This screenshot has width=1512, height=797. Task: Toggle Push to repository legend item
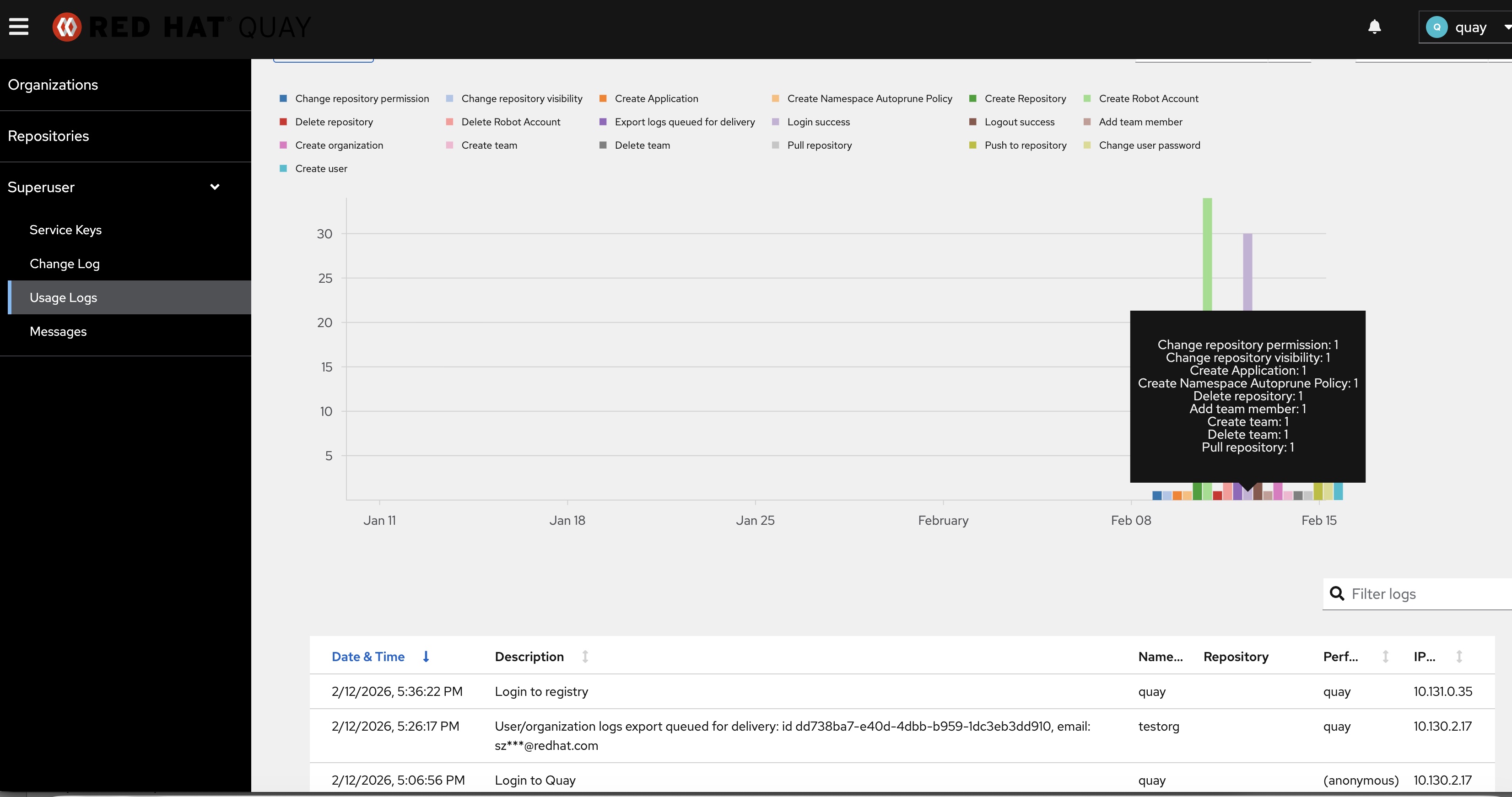coord(1025,145)
